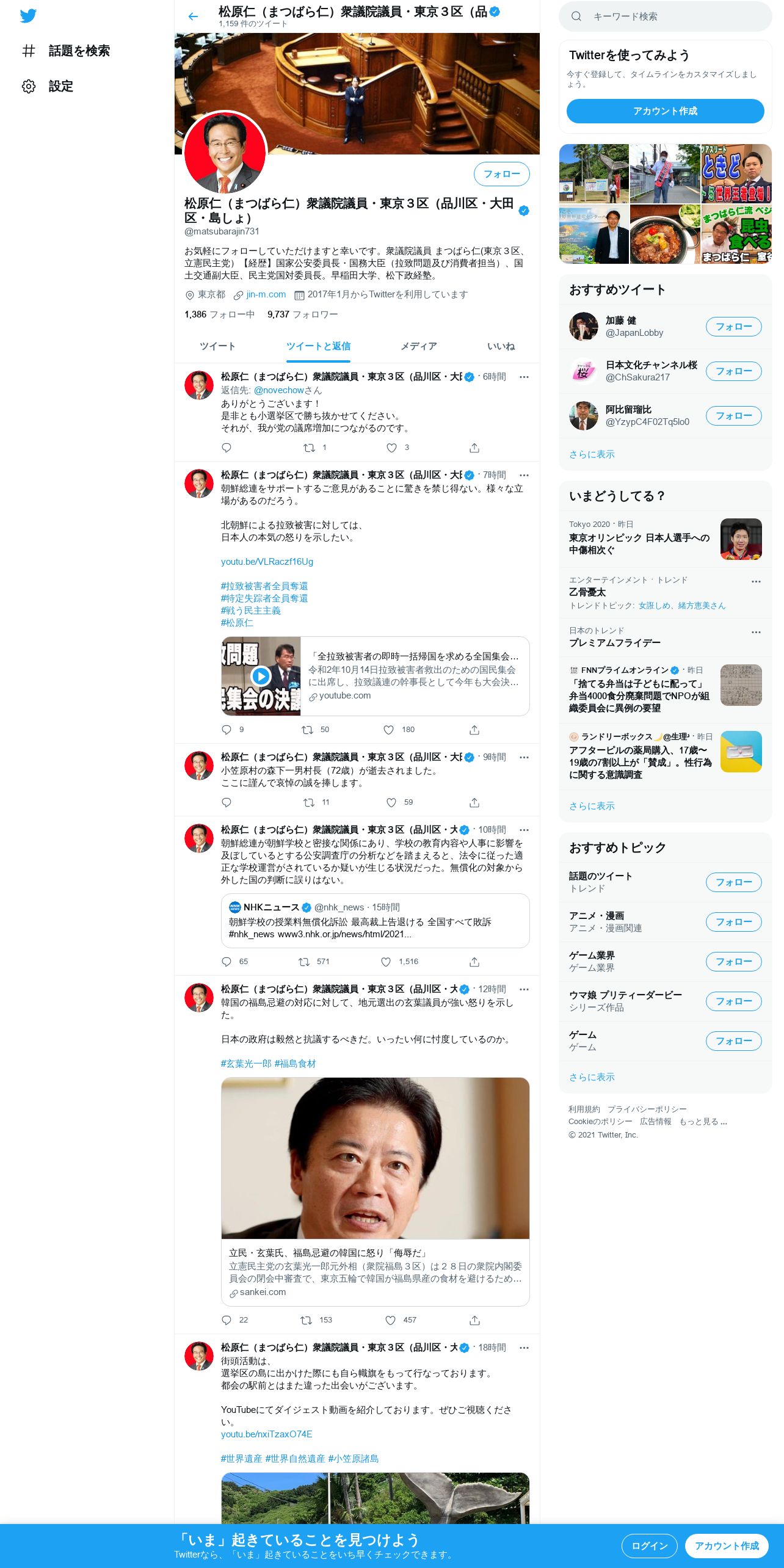Share the youtube.com card tweet
Viewport: 784px width, 1568px height.
click(x=474, y=730)
